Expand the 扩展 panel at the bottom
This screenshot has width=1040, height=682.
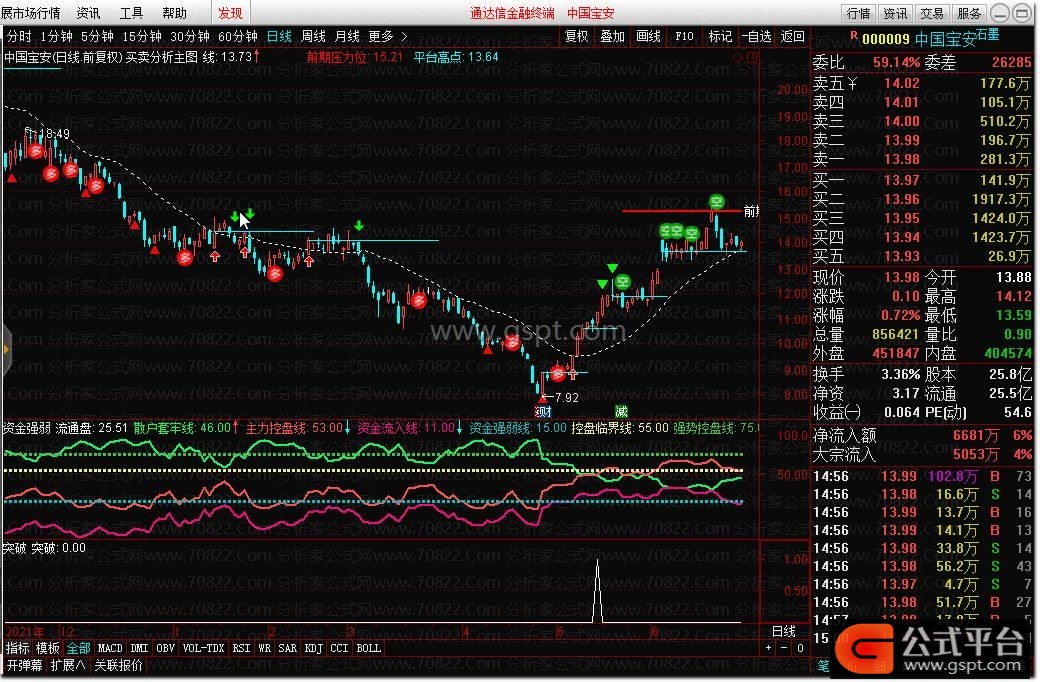(x=68, y=665)
